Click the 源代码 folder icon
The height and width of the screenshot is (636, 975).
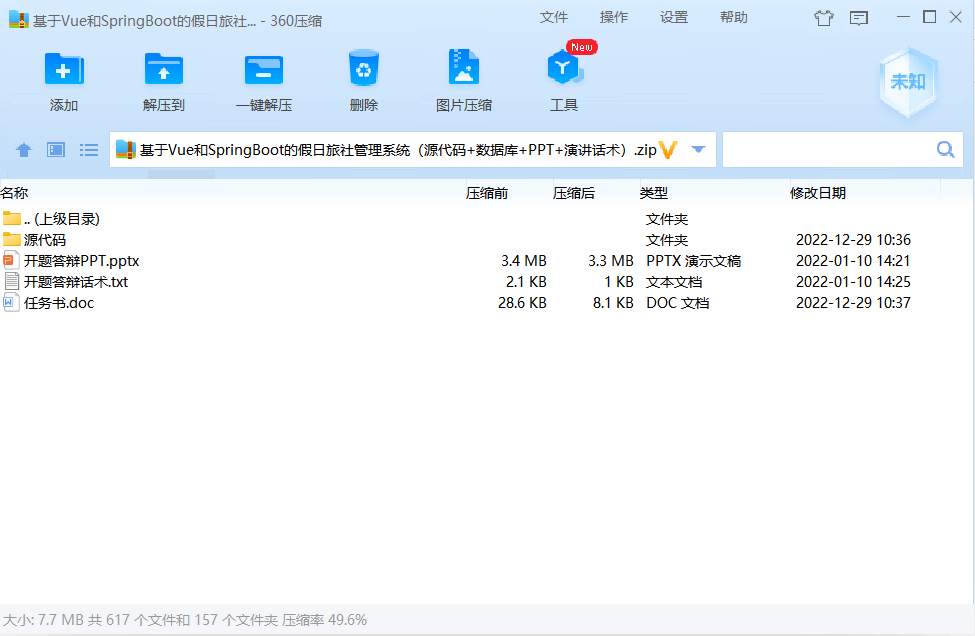pyautogui.click(x=12, y=239)
